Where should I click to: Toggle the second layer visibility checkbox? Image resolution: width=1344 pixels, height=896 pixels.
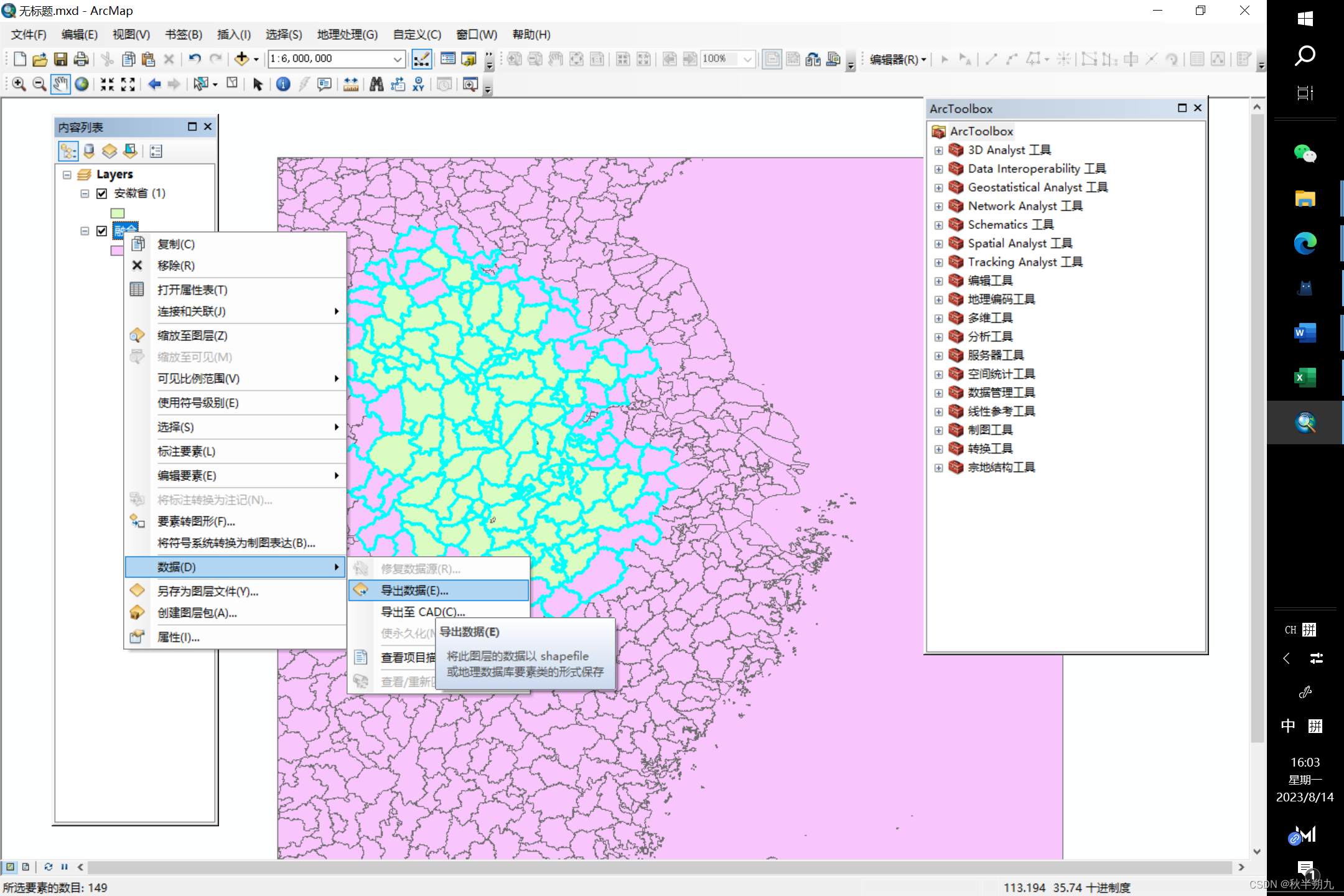tap(102, 231)
